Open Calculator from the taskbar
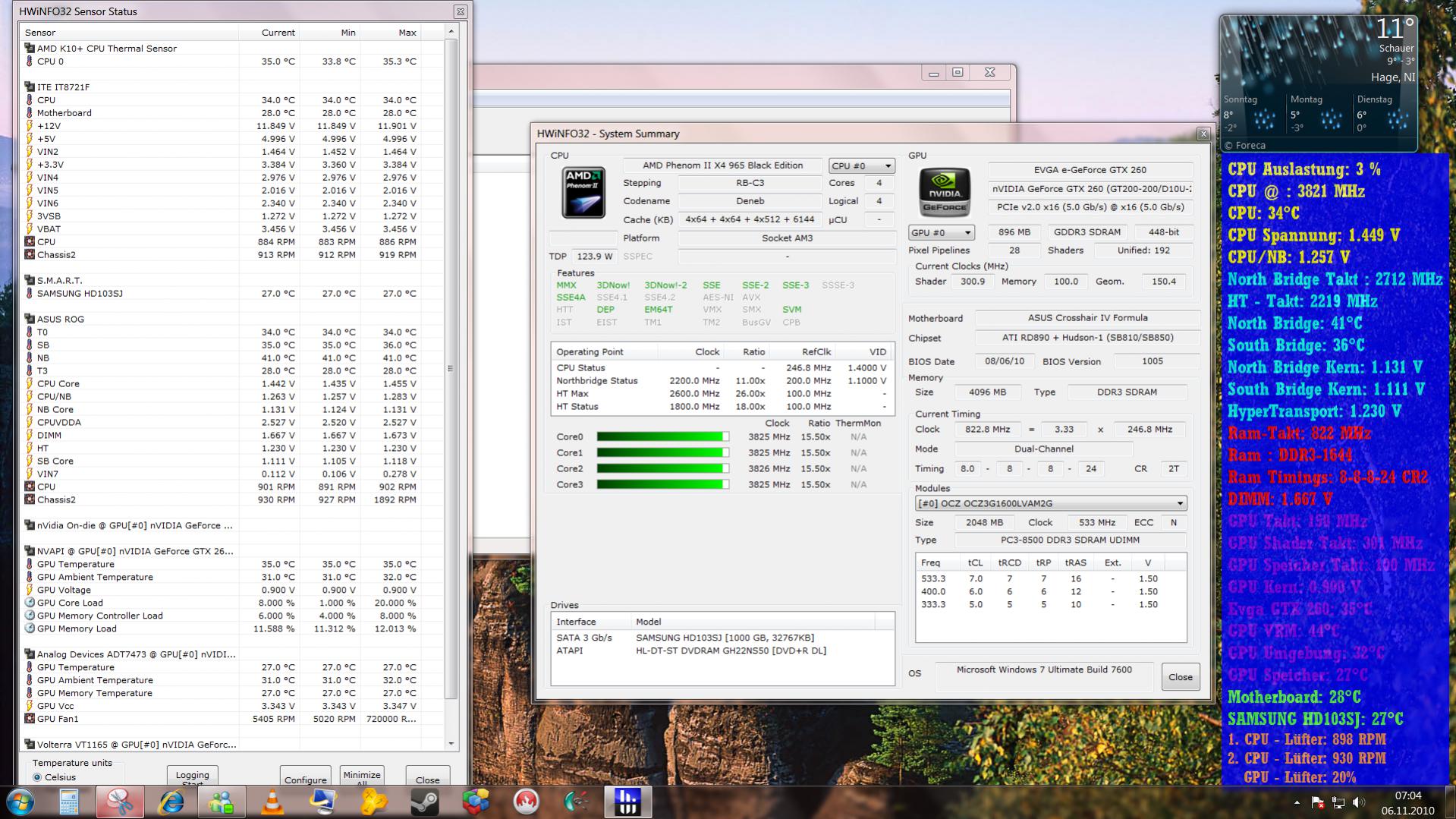The width and height of the screenshot is (1456, 819). click(69, 802)
